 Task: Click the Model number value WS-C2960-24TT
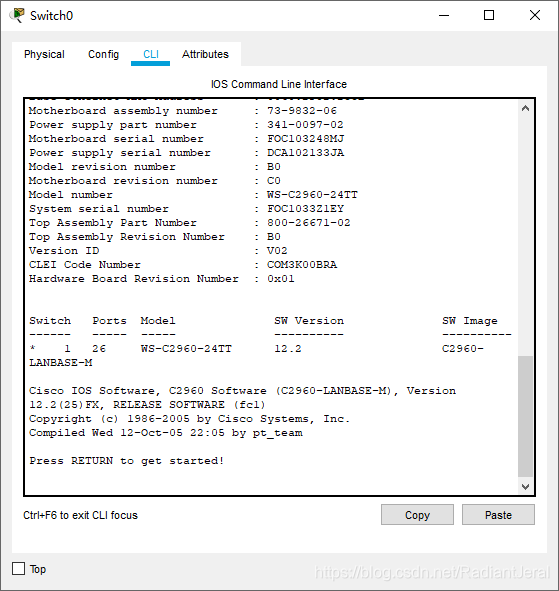coord(312,195)
